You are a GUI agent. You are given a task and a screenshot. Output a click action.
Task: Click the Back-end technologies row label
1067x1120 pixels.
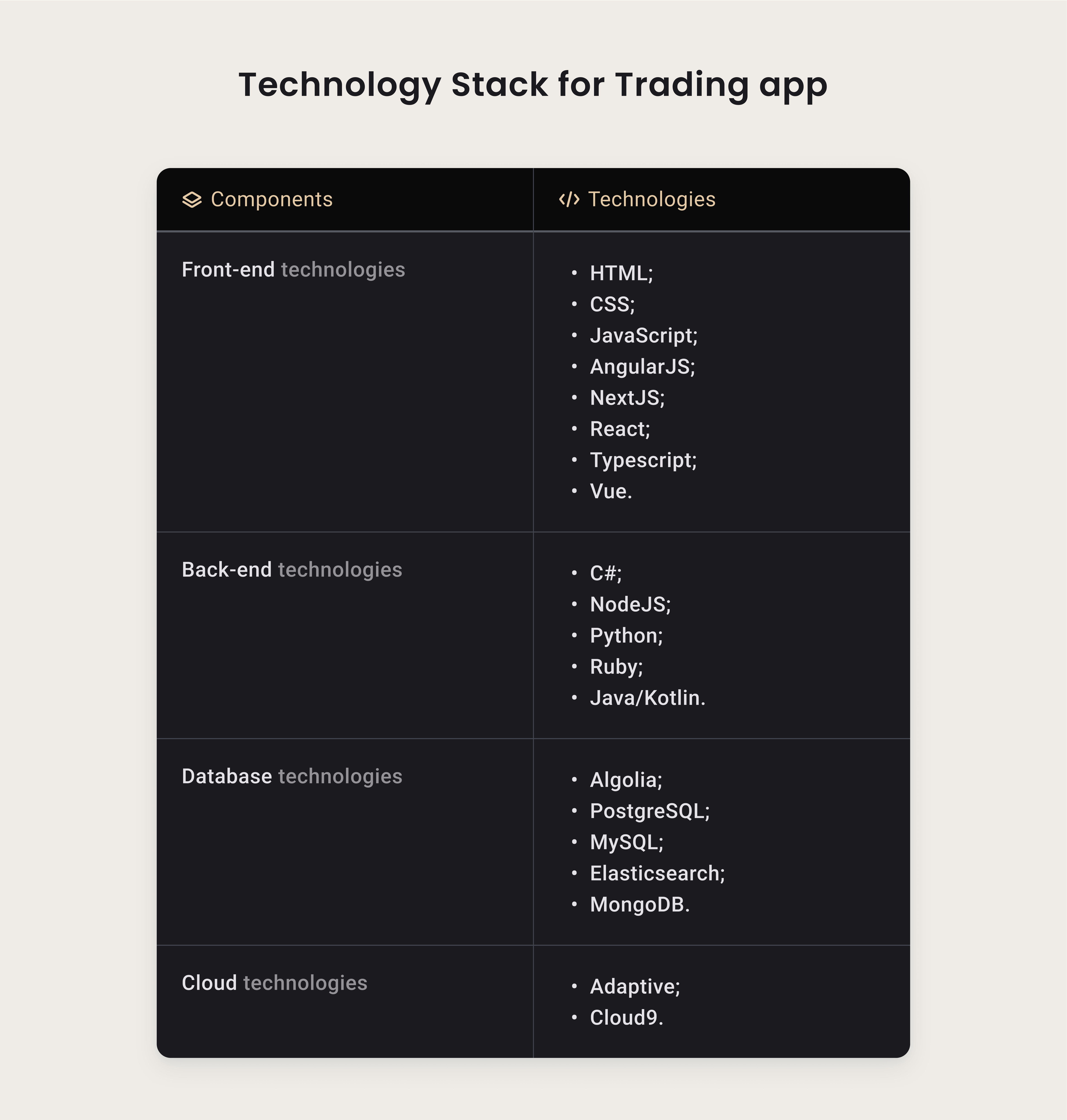[x=292, y=570]
